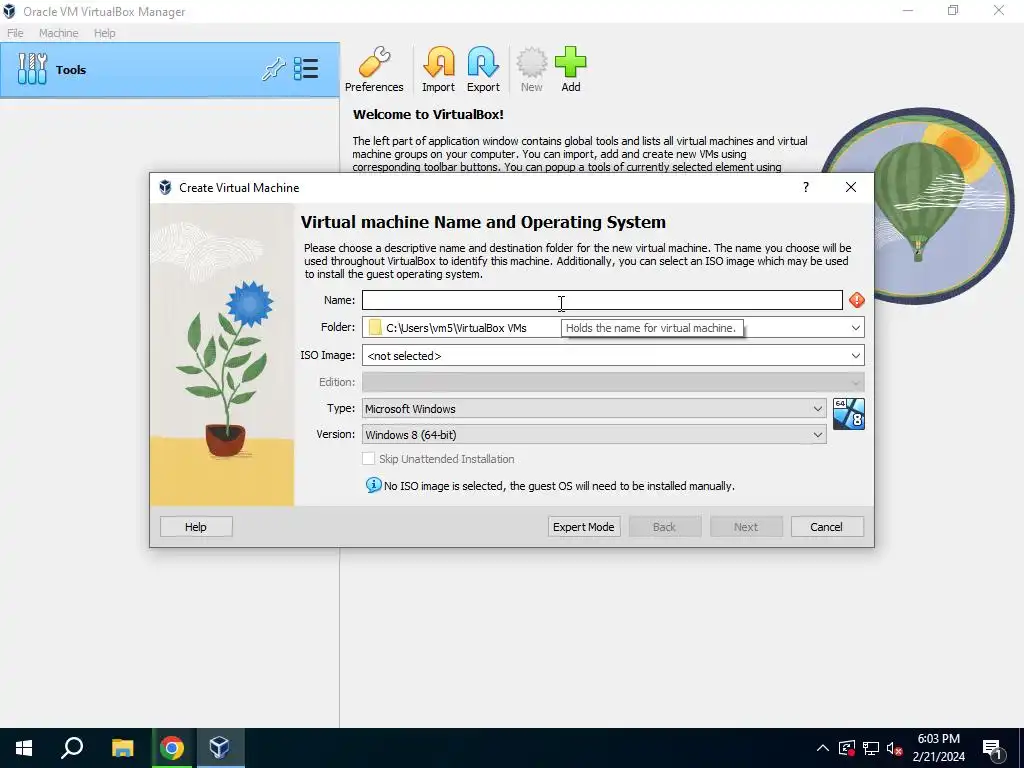The image size is (1024, 768).
Task: Select the Tools entry in the left panel
Action: coord(170,70)
